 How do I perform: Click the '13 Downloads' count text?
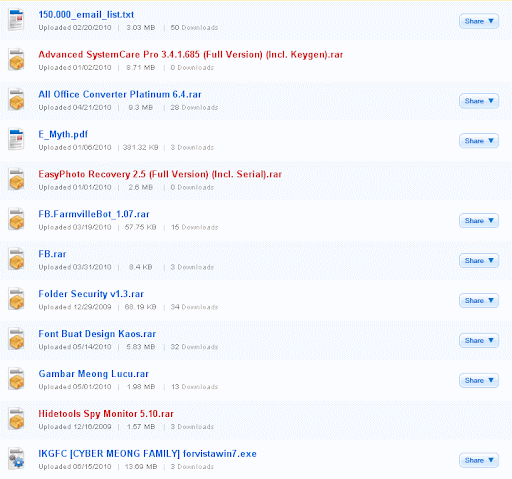[195, 387]
